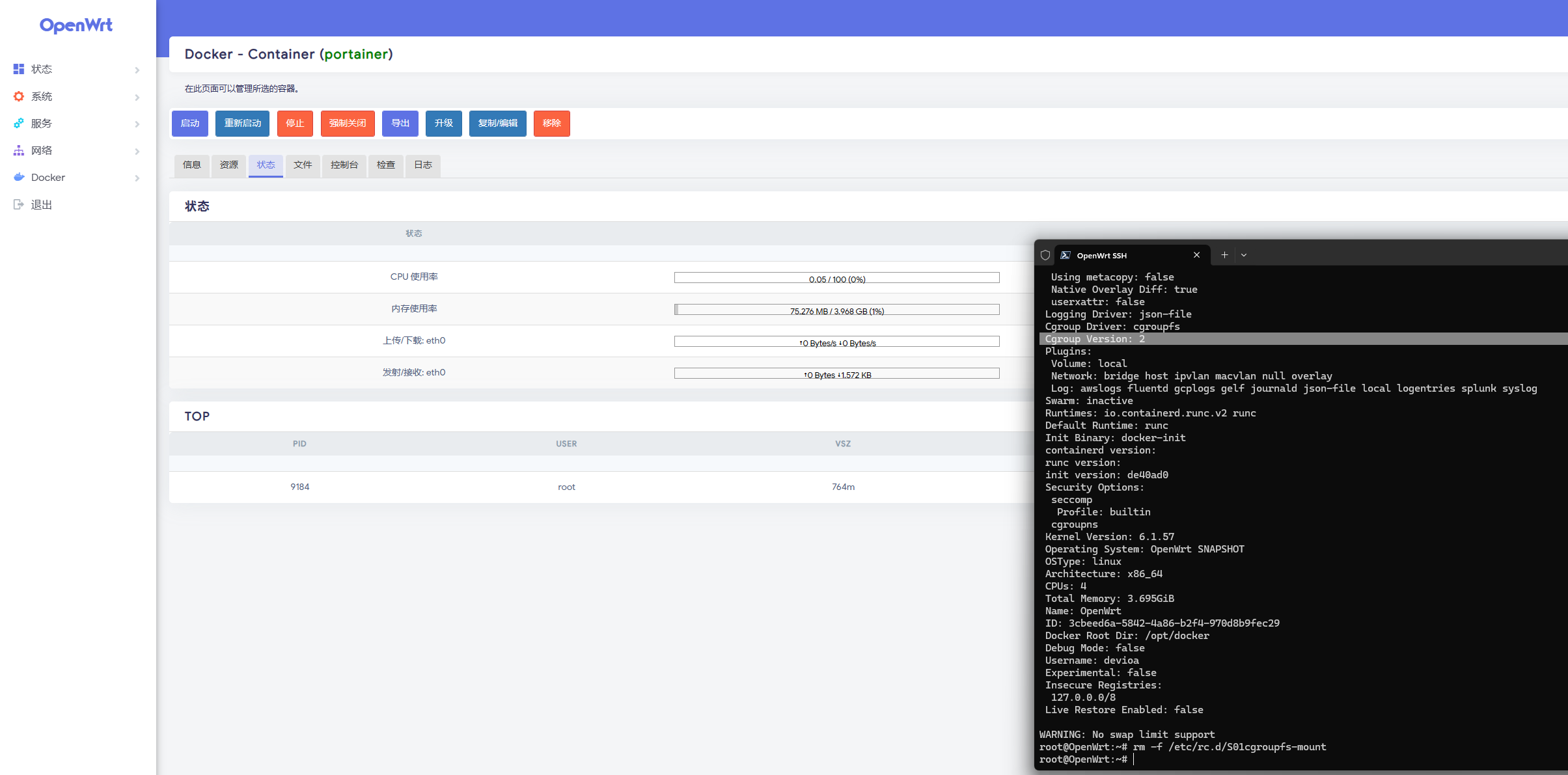
Task: Expand the 状态 sidebar chevron
Action: (x=137, y=70)
